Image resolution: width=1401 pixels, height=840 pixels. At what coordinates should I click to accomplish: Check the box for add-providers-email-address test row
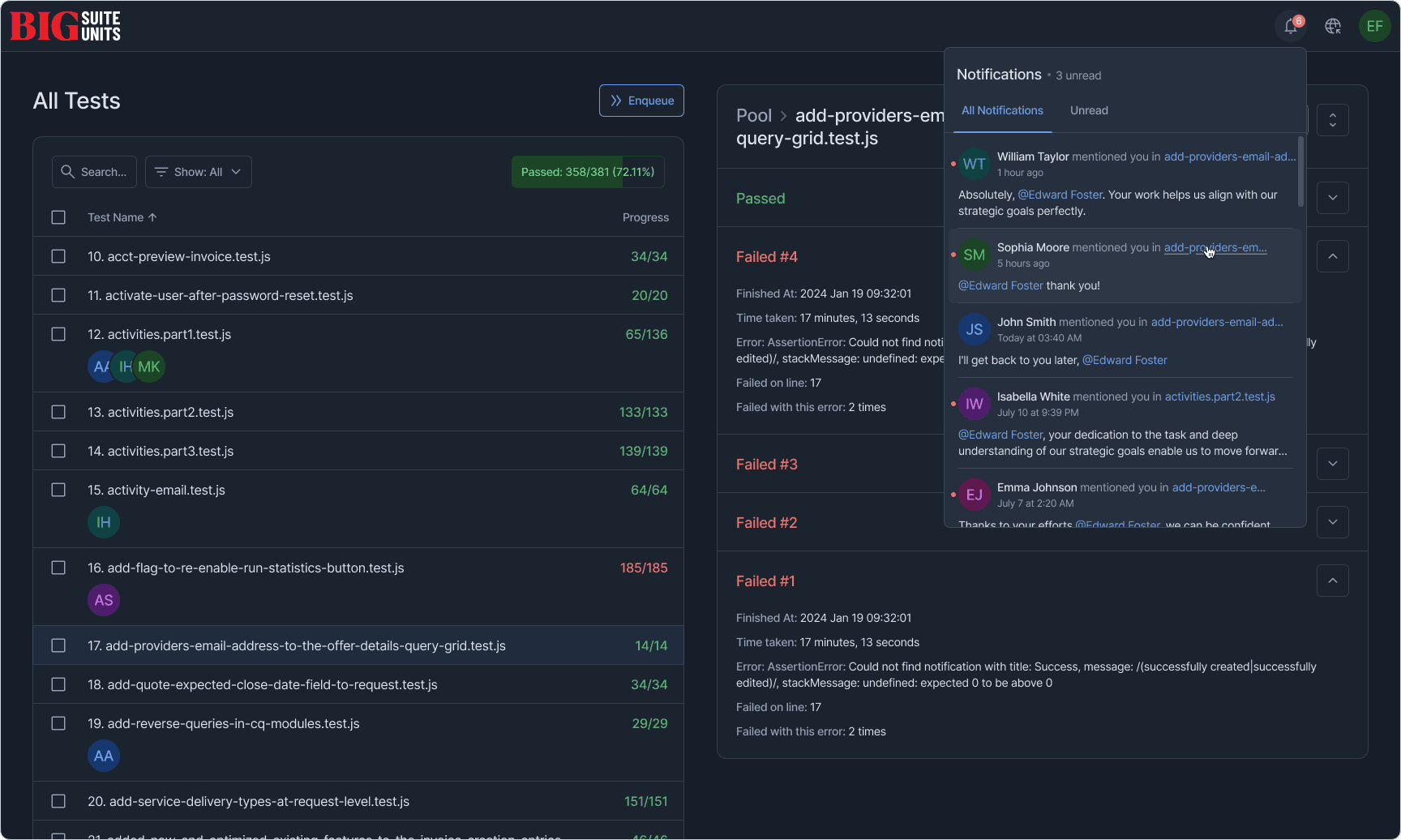[58, 645]
